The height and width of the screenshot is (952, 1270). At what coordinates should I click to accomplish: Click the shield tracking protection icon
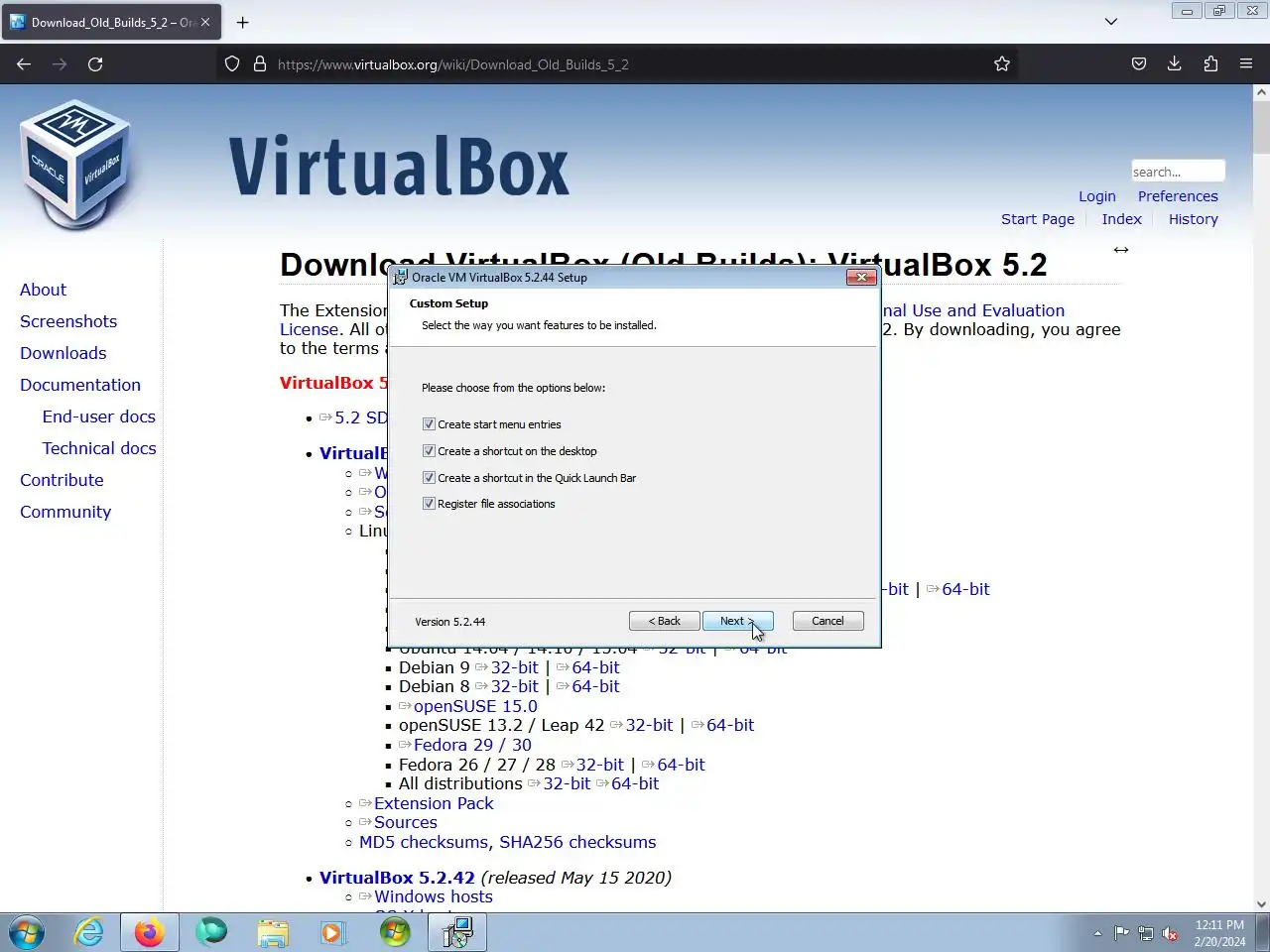point(232,64)
